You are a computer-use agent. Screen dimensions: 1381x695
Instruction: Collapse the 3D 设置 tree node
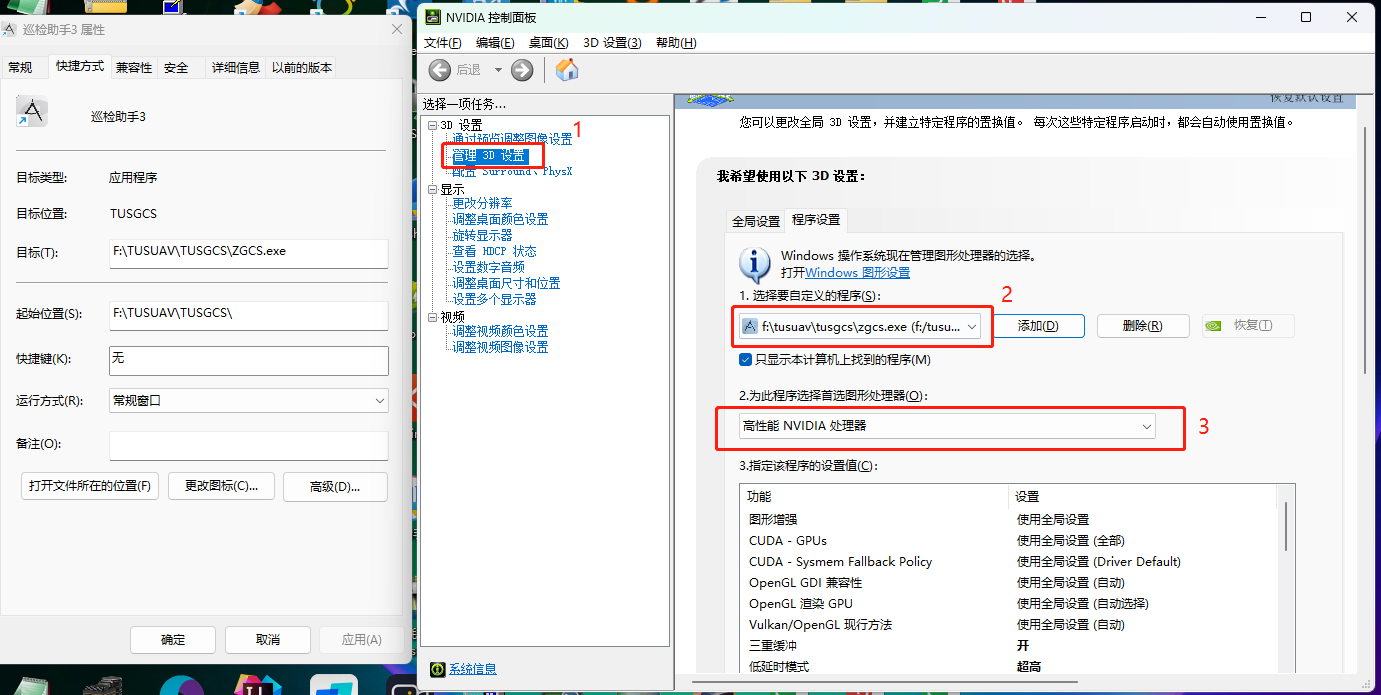coord(432,125)
